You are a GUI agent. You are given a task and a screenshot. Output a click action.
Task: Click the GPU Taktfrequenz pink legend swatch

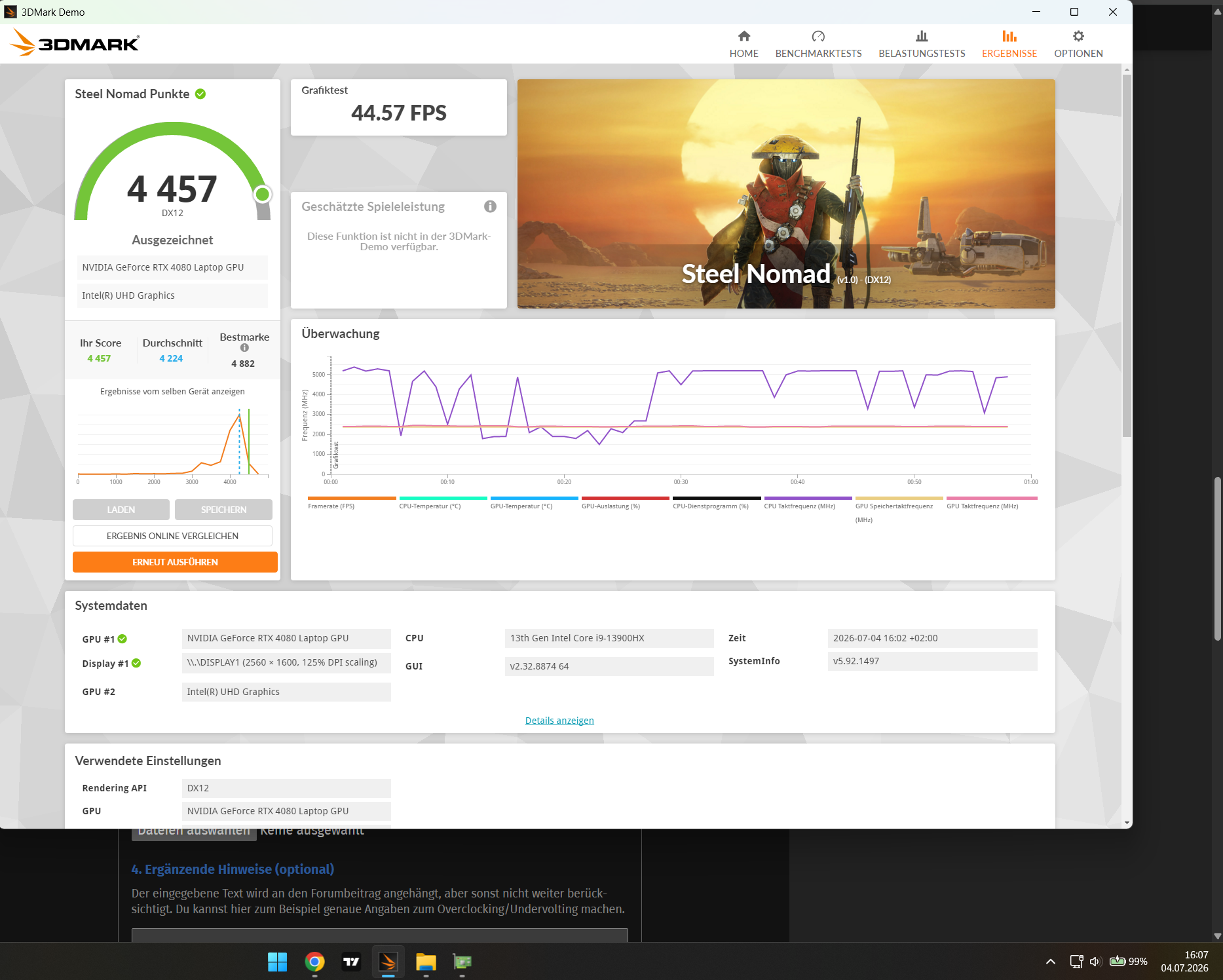[992, 499]
